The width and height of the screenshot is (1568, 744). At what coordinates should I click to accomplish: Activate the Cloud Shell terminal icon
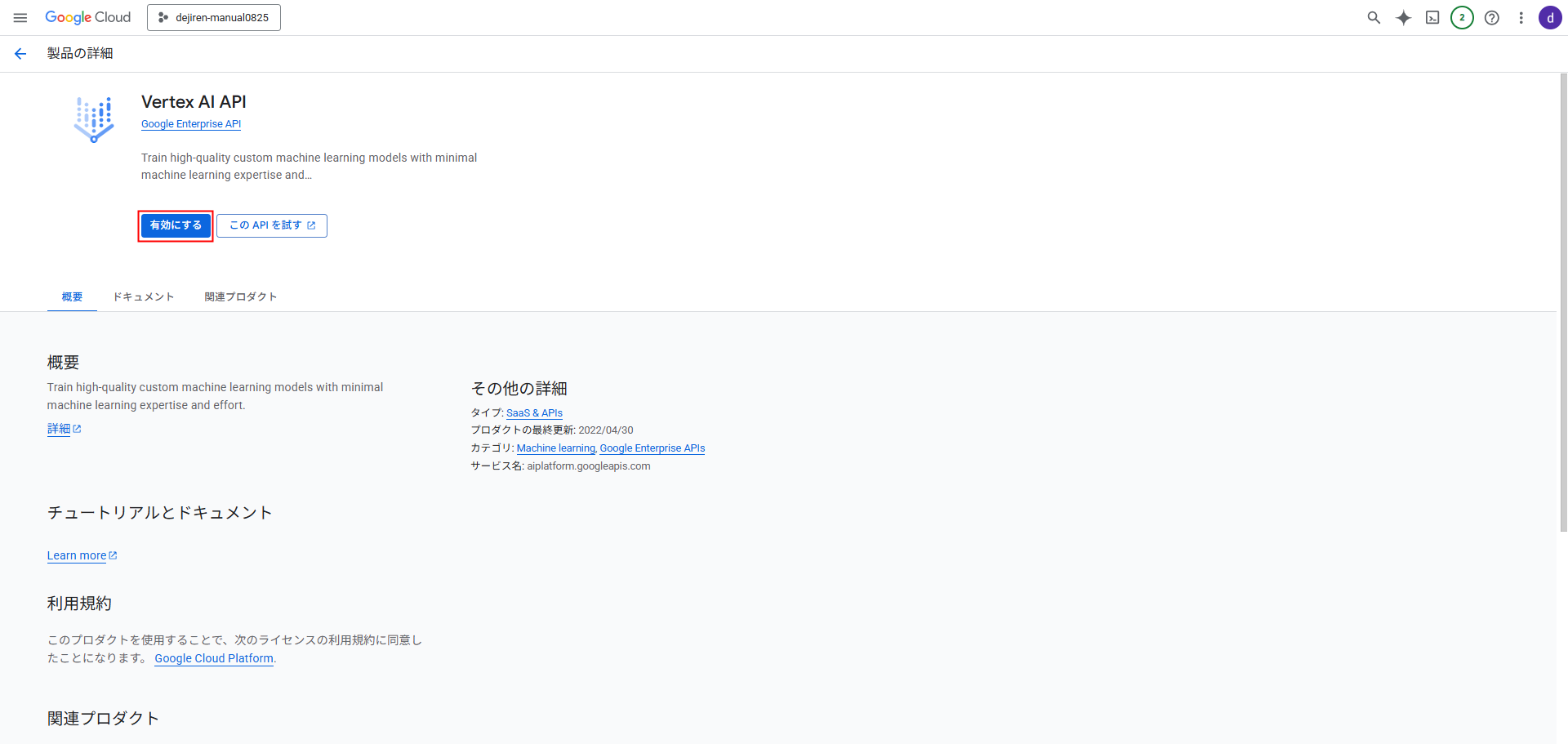coord(1432,17)
